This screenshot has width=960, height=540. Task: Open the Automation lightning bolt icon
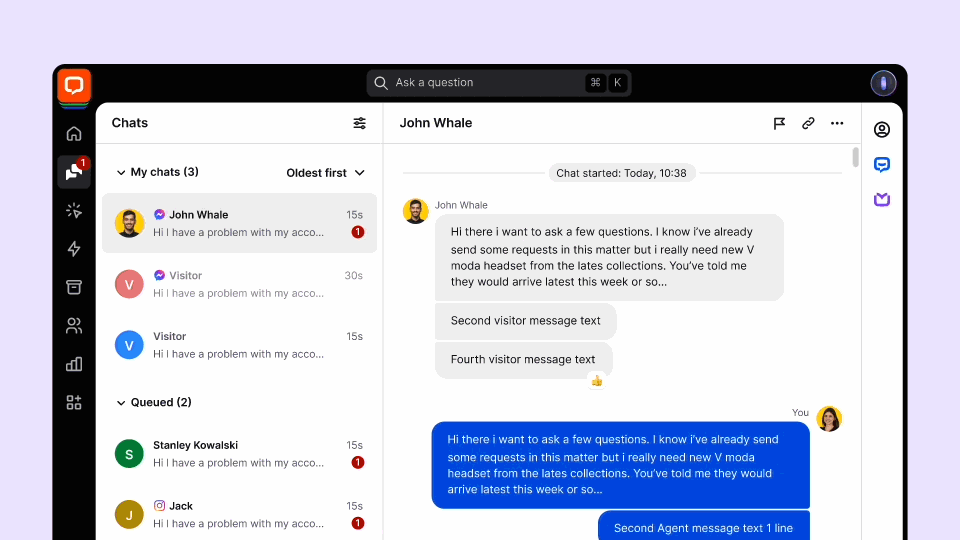[x=74, y=249]
